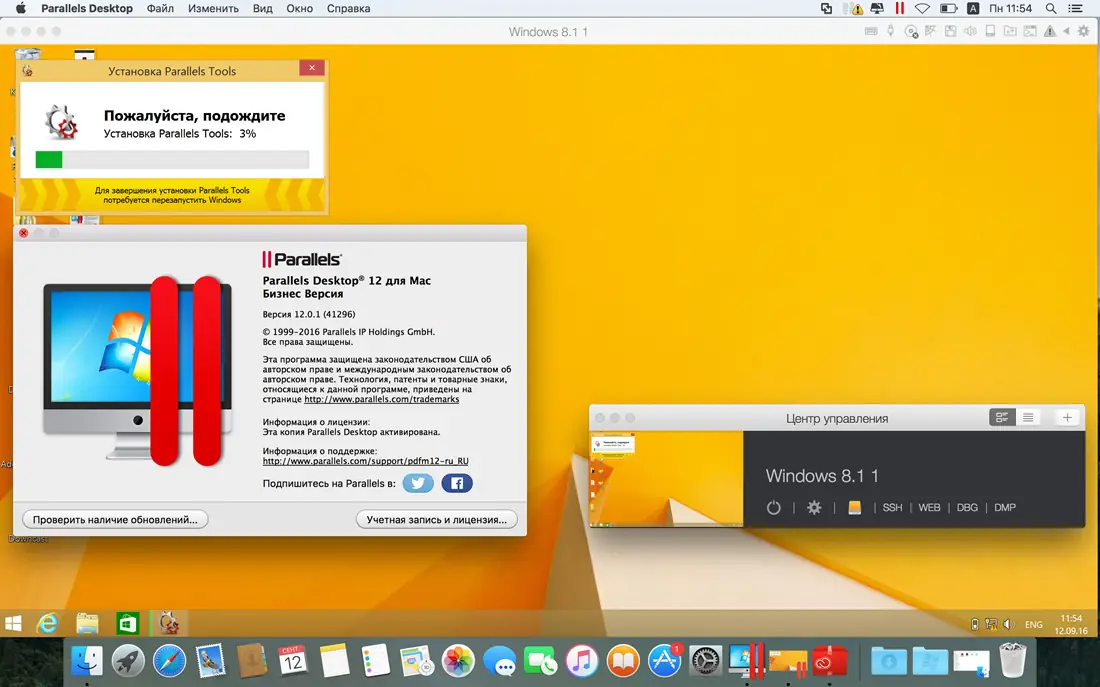The height and width of the screenshot is (687, 1100).
Task: Close the Parallels Tools installer window
Action: [x=311, y=67]
